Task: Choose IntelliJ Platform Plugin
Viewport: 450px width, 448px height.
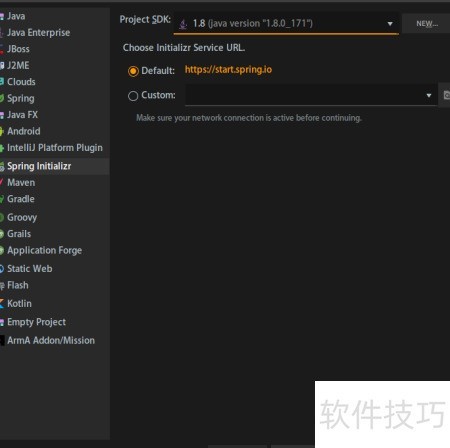Action: pyautogui.click(x=55, y=148)
